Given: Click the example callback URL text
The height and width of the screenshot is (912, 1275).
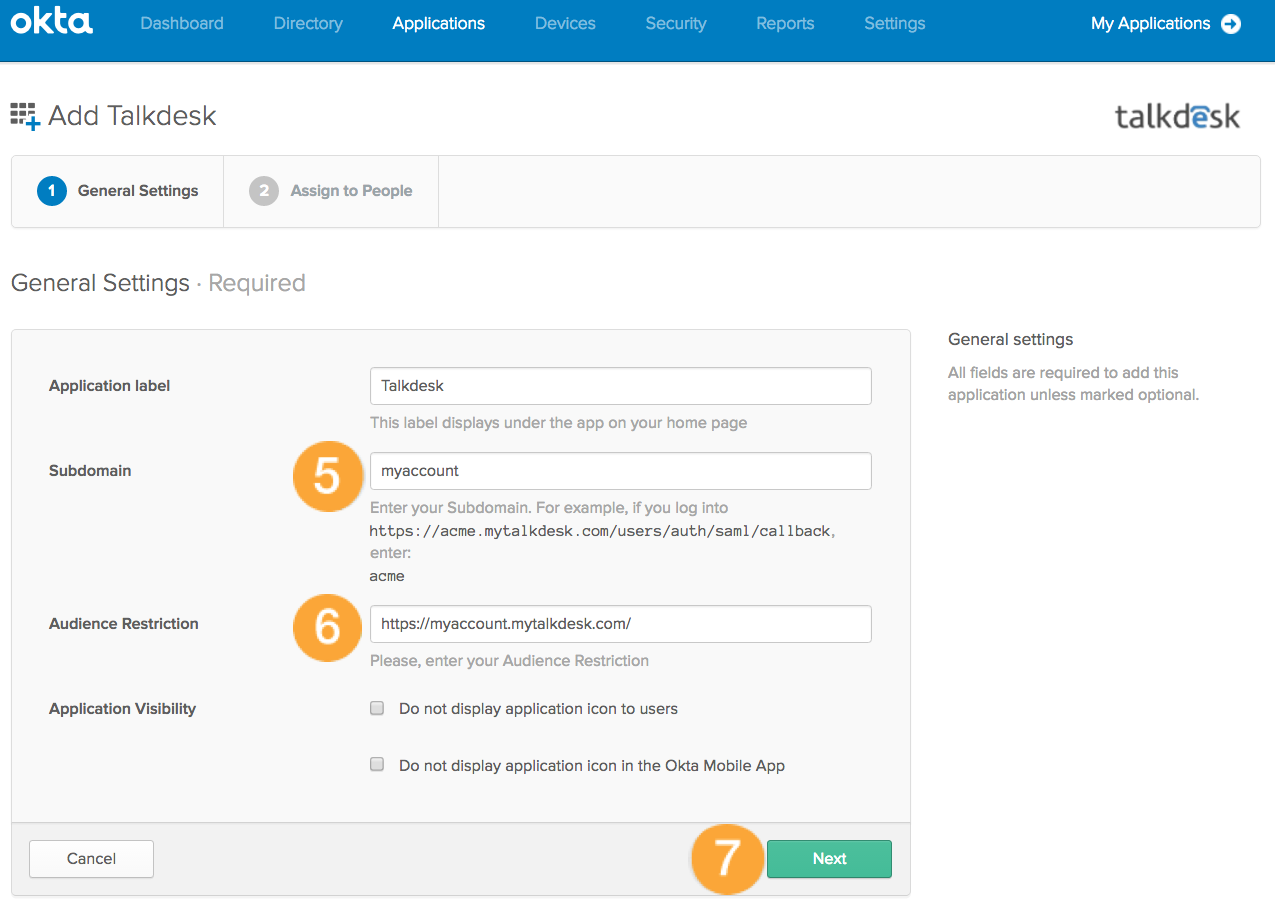Looking at the screenshot, I should click(600, 531).
